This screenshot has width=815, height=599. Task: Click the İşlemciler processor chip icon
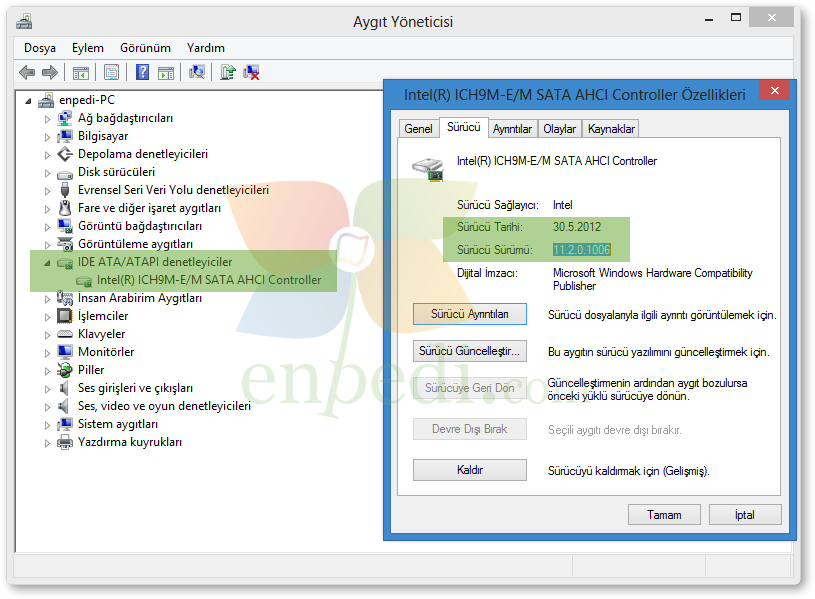pos(64,316)
